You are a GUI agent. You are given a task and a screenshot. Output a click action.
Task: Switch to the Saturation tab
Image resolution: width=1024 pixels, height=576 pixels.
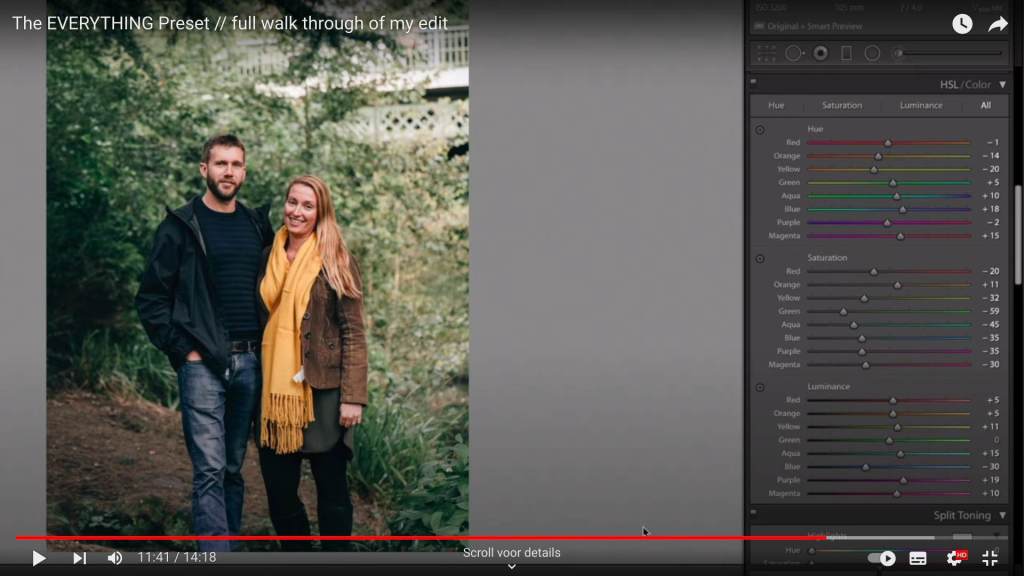pyautogui.click(x=842, y=105)
